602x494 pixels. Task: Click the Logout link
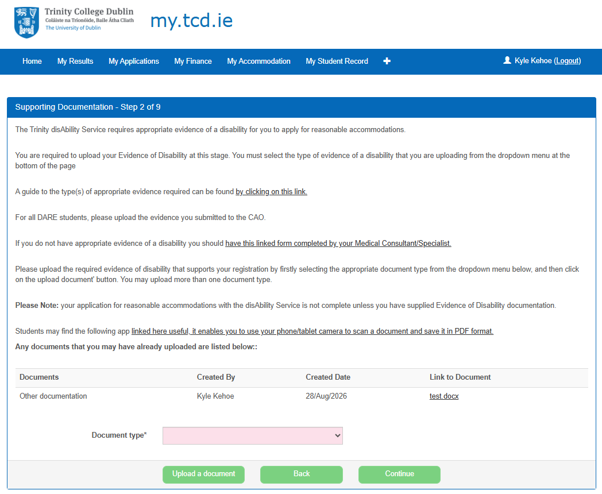pos(567,61)
